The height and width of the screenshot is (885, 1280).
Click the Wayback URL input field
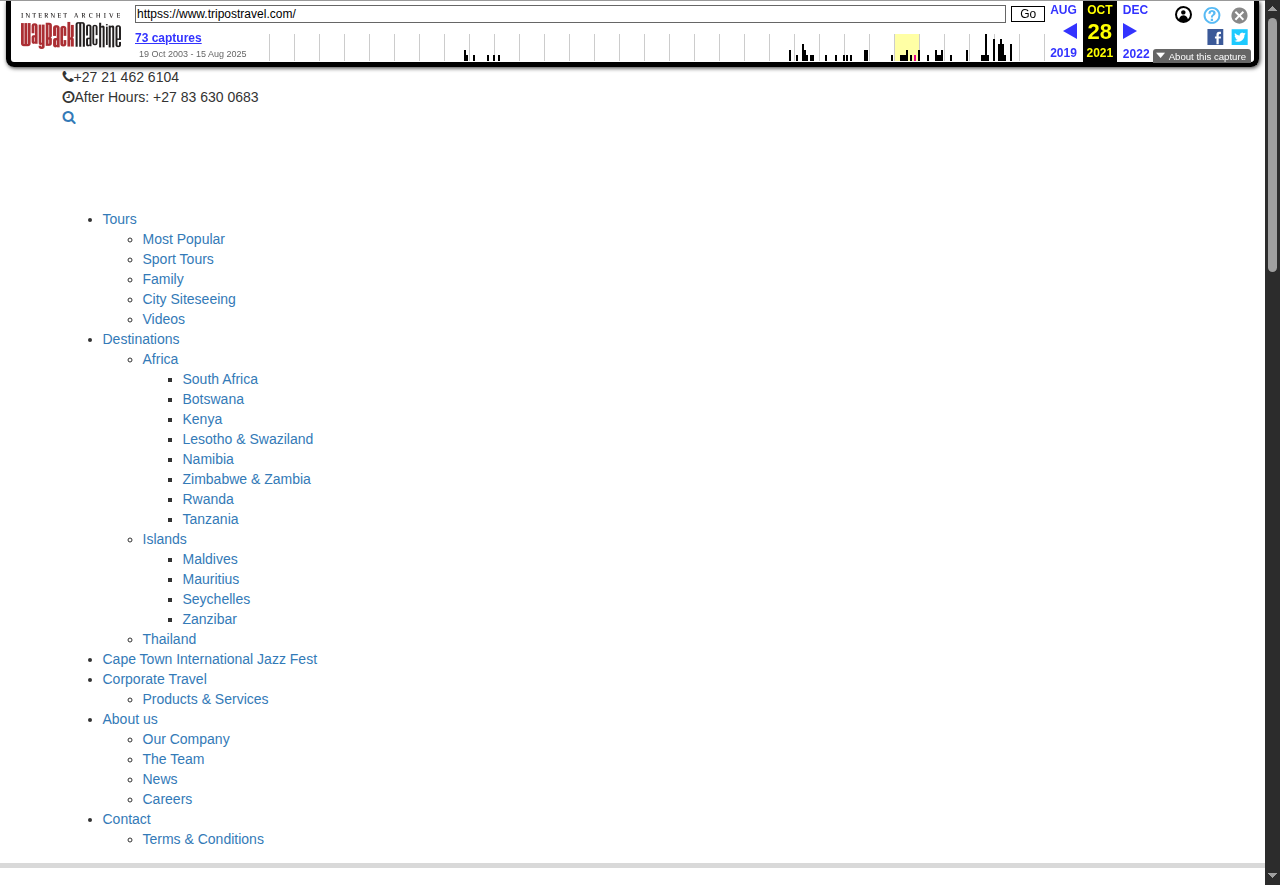click(570, 14)
